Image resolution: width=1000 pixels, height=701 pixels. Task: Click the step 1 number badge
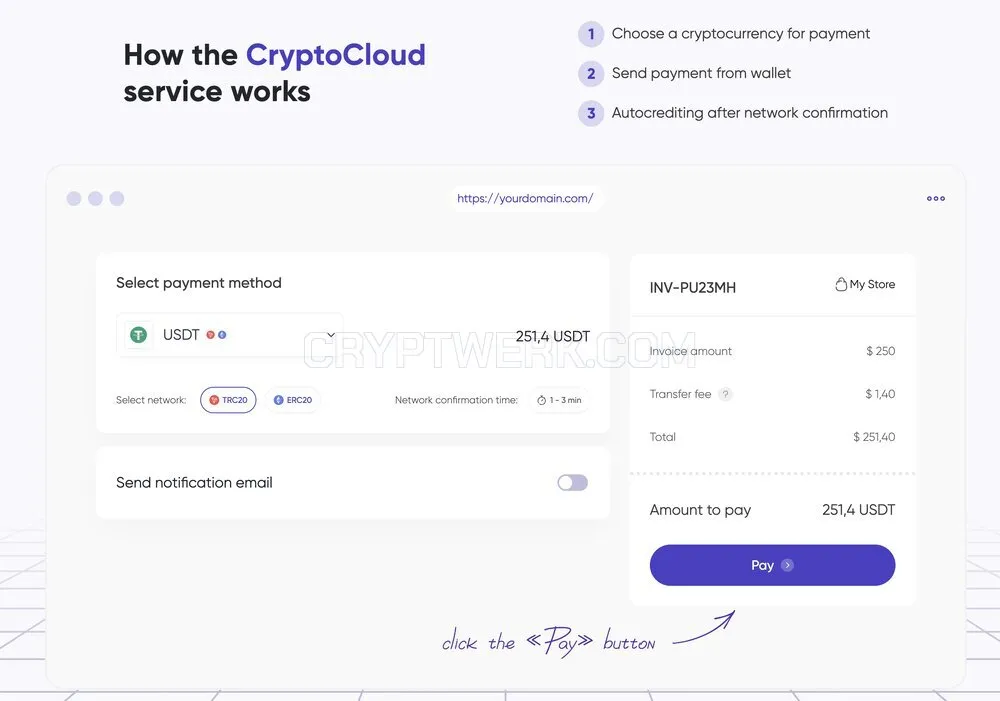(591, 34)
